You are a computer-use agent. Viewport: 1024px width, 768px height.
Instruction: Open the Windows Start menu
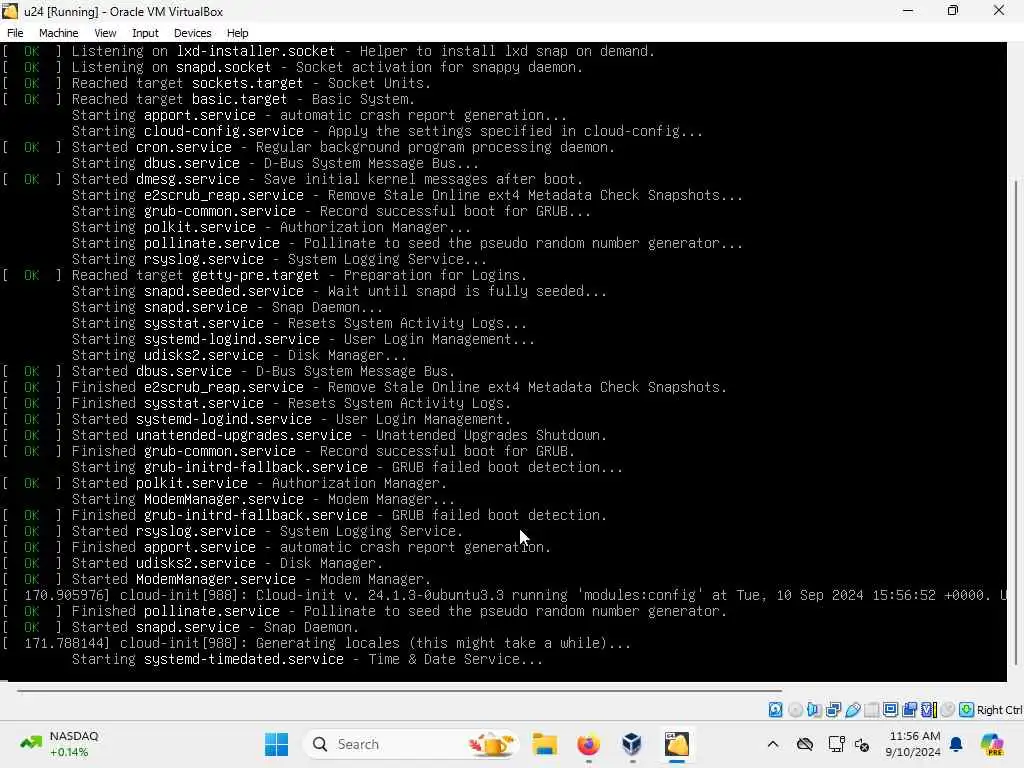(x=276, y=744)
